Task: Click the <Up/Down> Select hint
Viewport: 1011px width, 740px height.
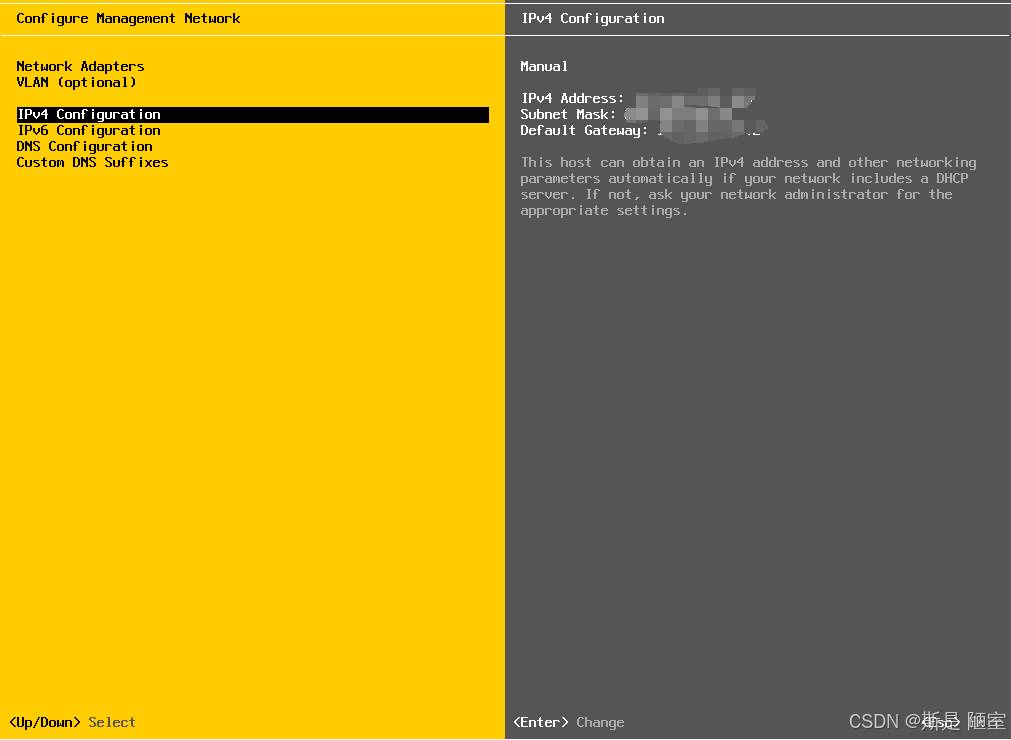Action: click(x=72, y=722)
